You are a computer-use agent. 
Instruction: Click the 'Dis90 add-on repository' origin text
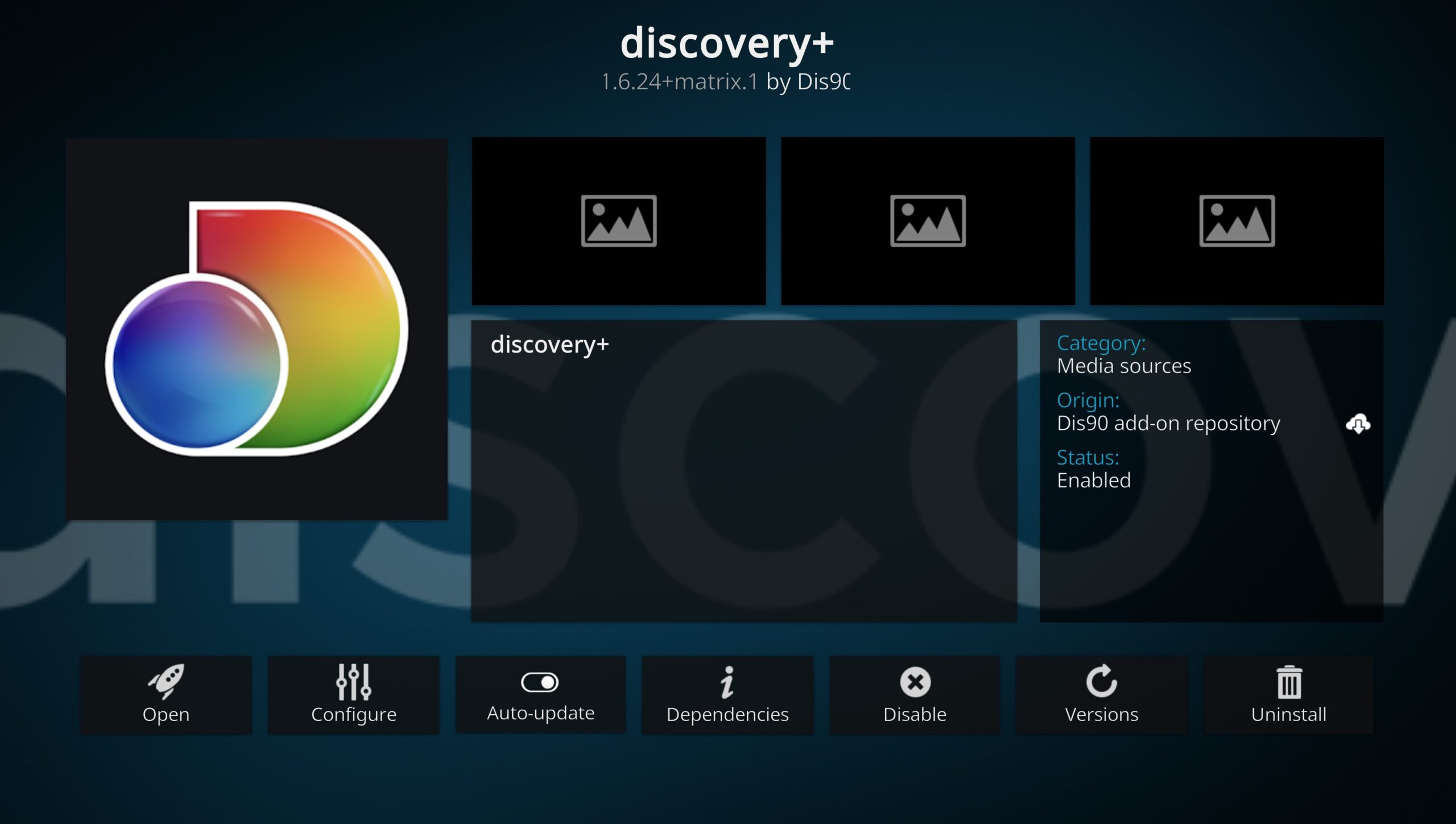[x=1168, y=424]
